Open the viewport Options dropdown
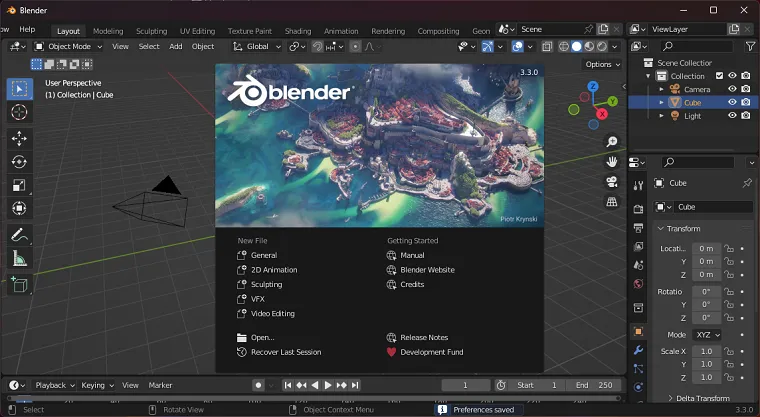 tap(602, 64)
